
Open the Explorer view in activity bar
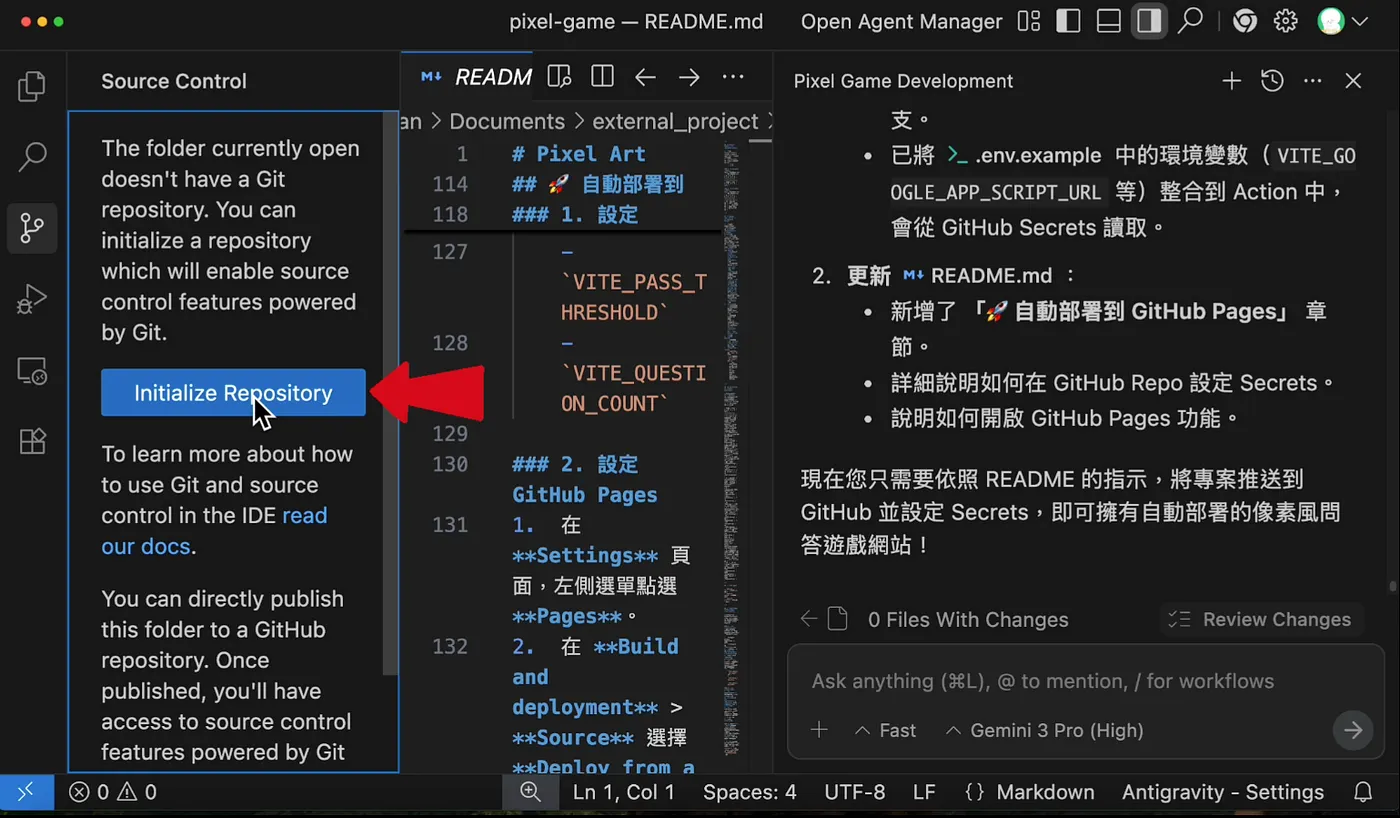click(x=32, y=87)
